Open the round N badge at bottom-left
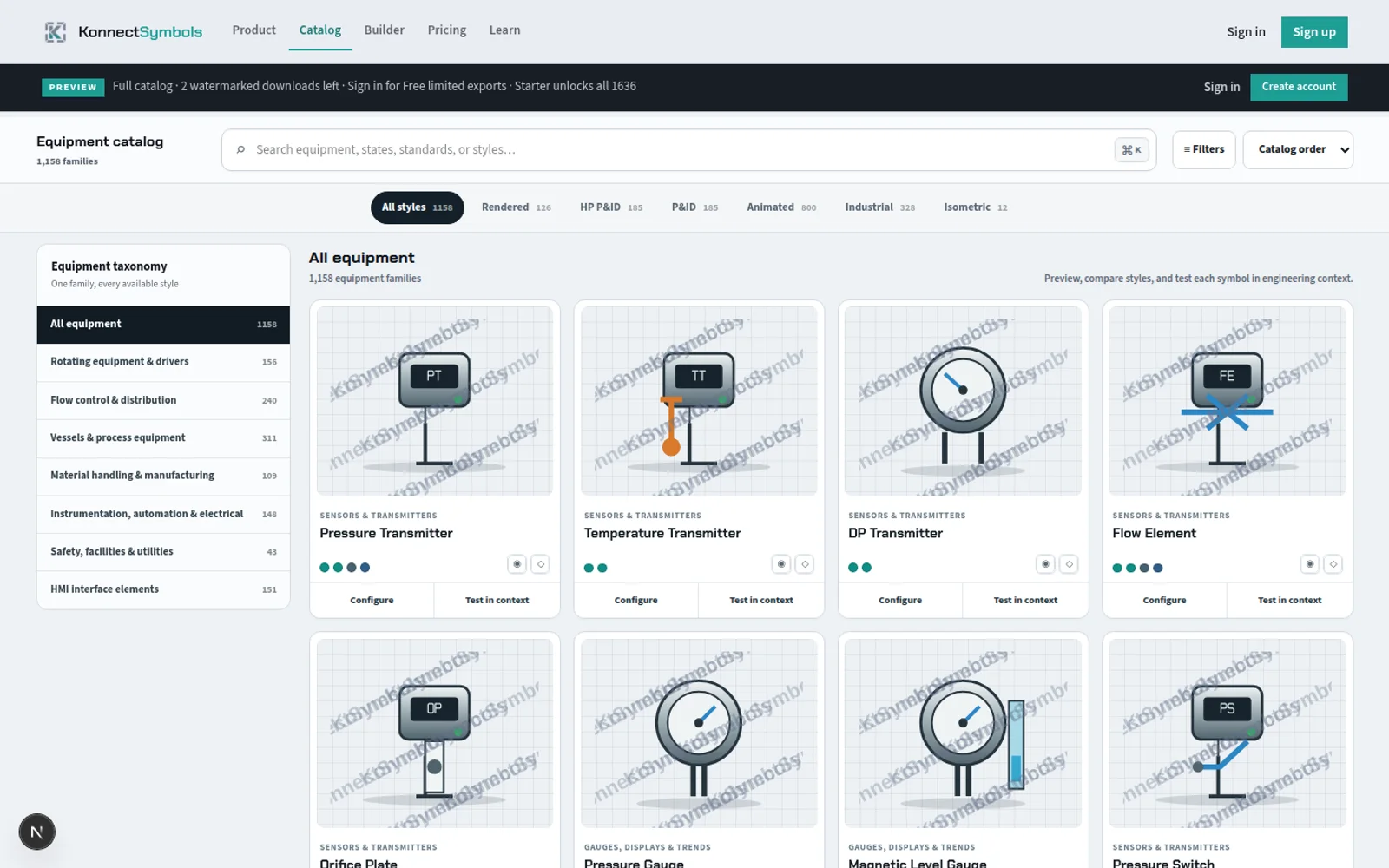The height and width of the screenshot is (868, 1389). pos(36,832)
